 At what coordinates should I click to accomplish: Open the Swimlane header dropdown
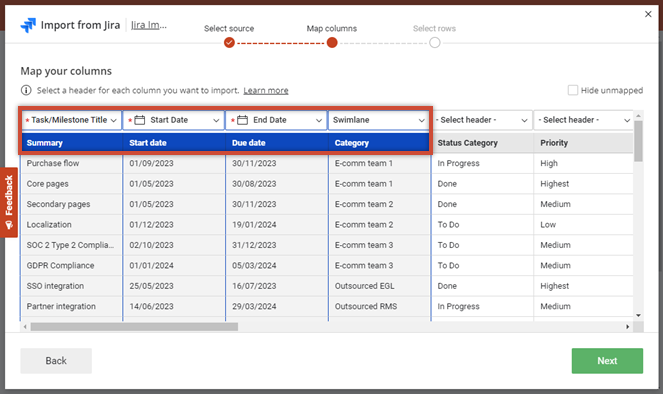[379, 120]
